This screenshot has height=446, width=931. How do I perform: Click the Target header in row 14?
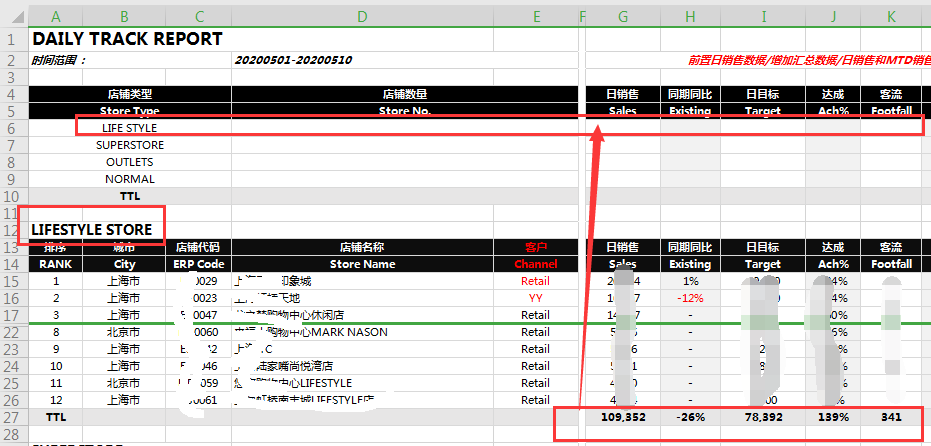763,264
